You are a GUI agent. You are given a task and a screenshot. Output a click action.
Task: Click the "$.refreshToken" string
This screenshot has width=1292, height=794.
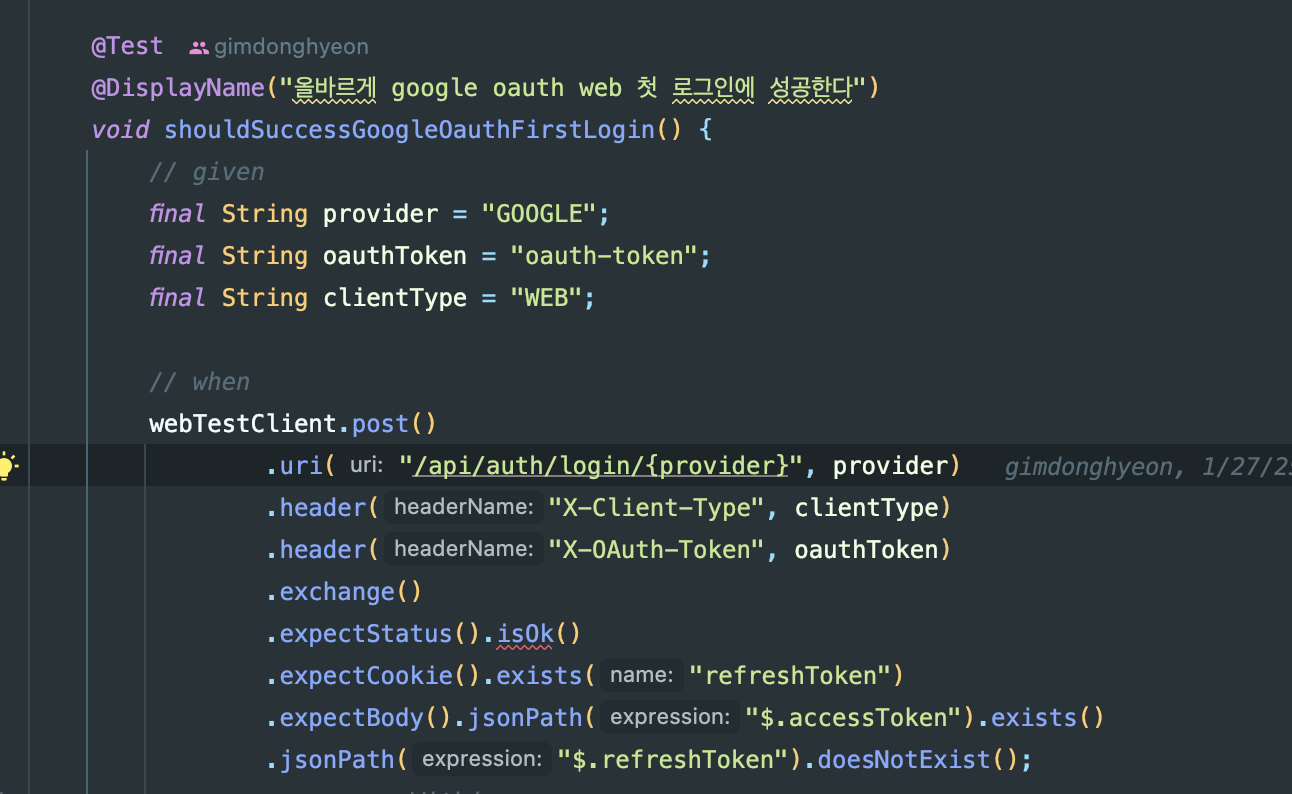pos(674,760)
